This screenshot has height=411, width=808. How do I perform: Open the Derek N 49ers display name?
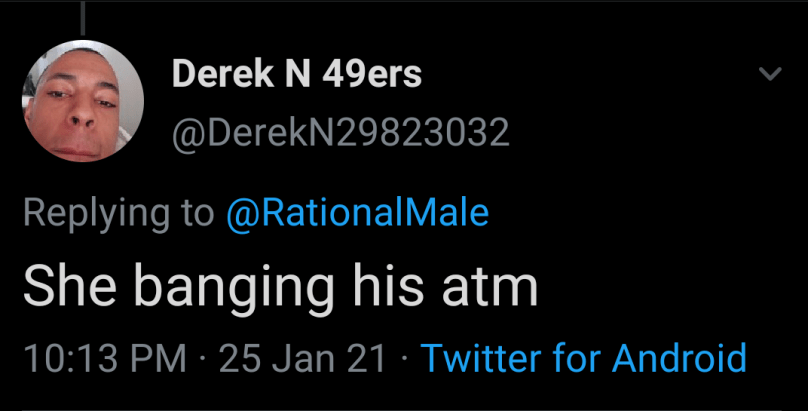click(297, 74)
